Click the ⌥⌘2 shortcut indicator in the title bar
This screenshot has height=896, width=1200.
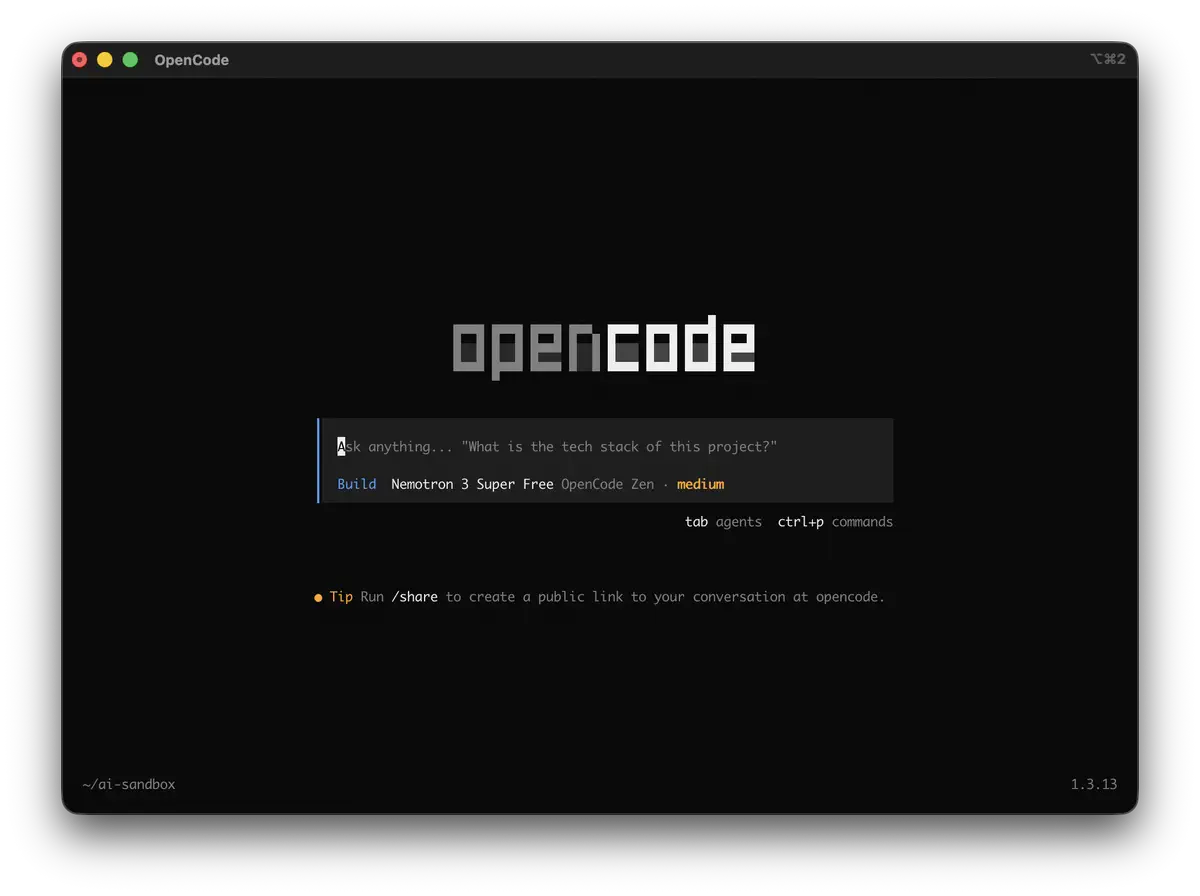pyautogui.click(x=1108, y=59)
